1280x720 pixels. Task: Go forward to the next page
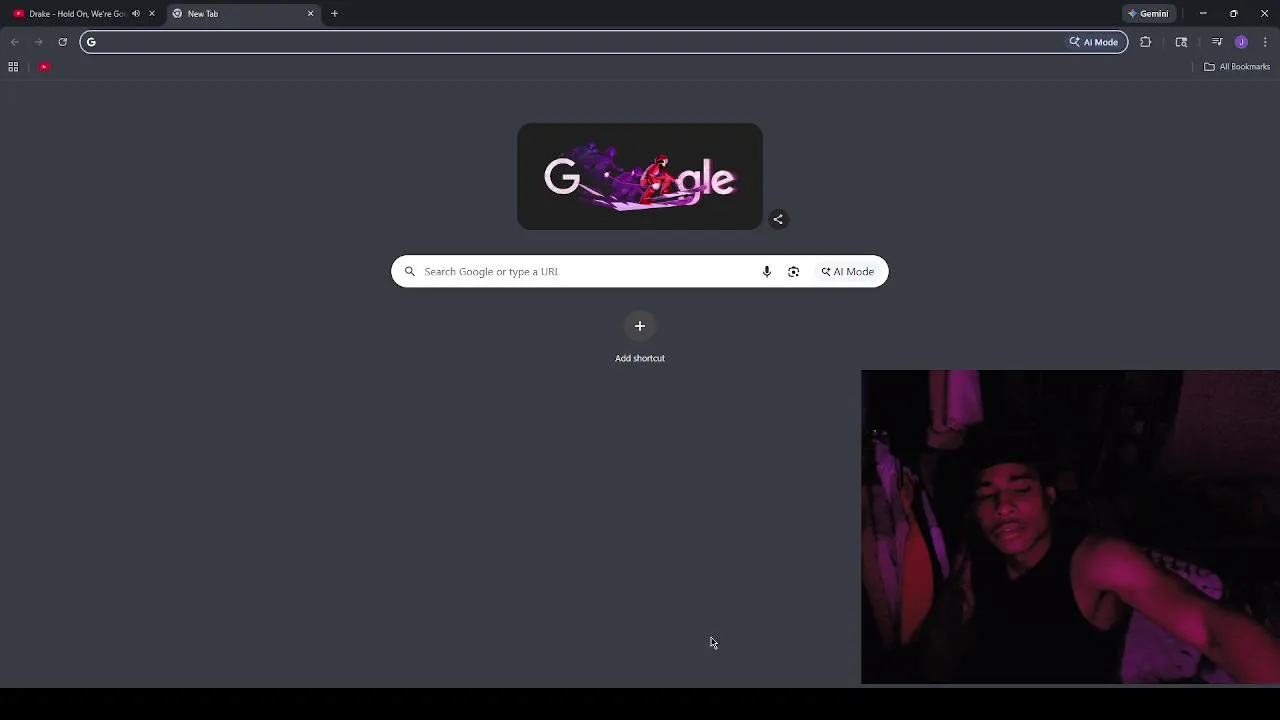[x=38, y=42]
